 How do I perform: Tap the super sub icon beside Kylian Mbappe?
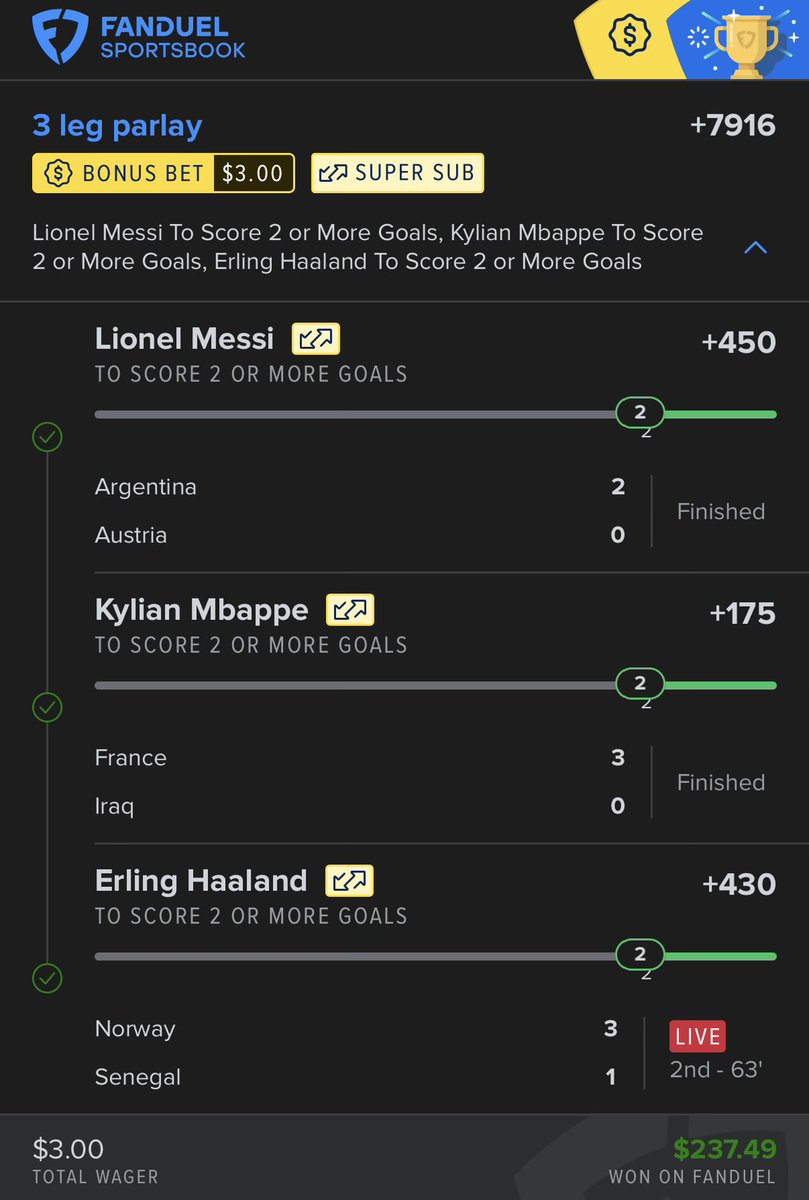coord(350,610)
